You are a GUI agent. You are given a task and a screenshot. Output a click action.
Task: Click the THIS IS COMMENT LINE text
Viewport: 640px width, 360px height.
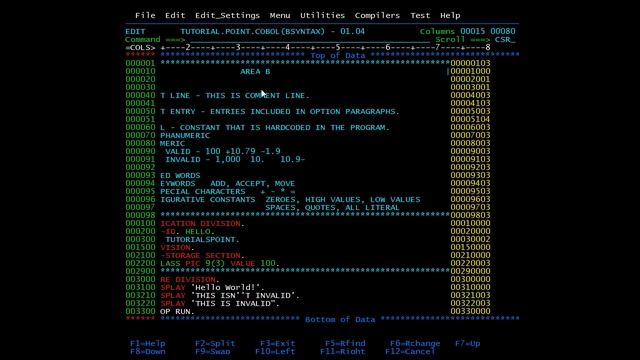(257, 96)
